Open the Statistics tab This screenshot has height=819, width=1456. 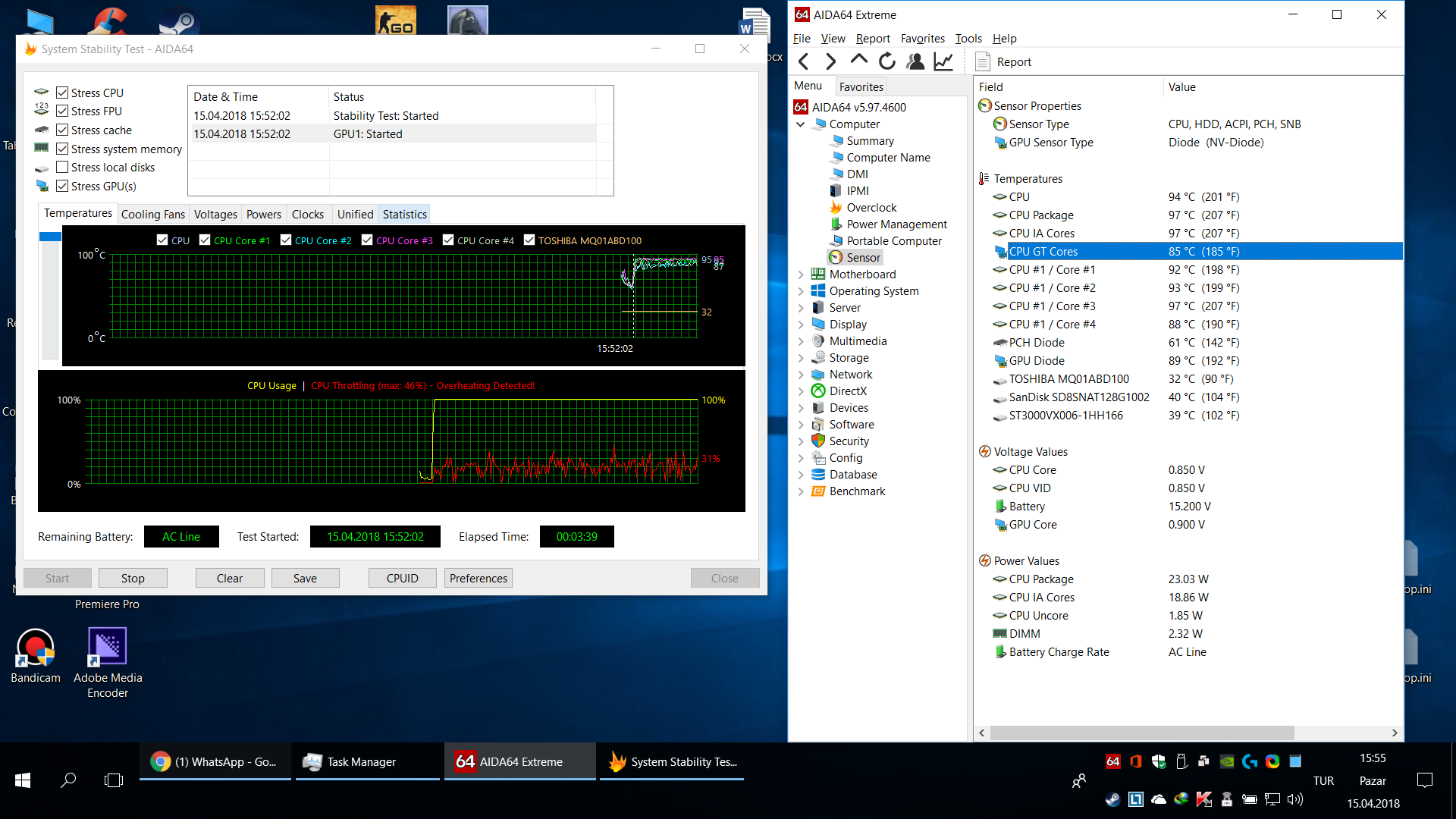[404, 215]
